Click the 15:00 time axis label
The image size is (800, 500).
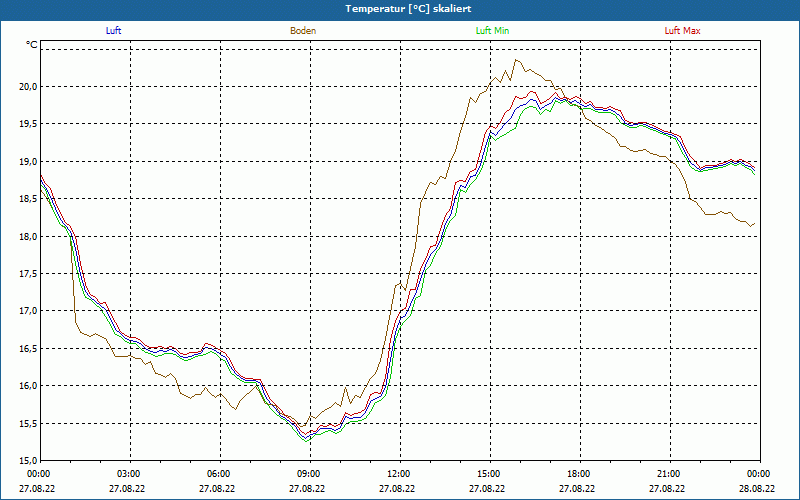pos(489,474)
